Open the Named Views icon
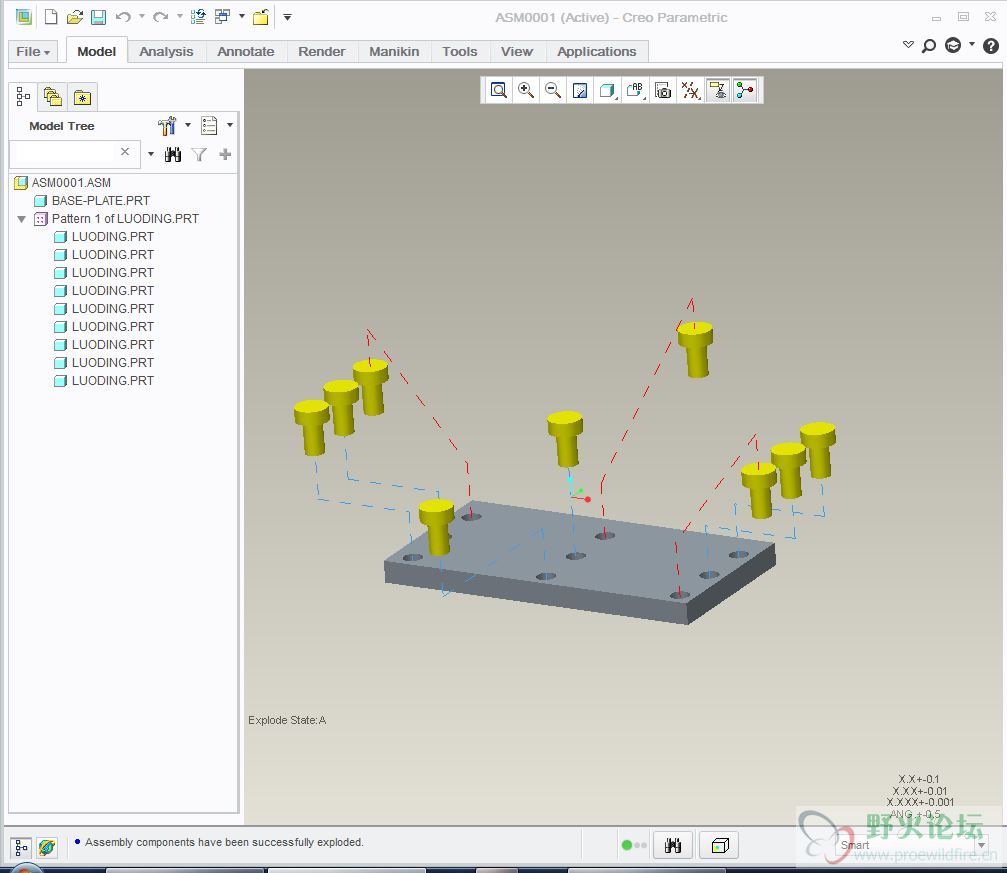This screenshot has width=1007, height=873. (635, 90)
